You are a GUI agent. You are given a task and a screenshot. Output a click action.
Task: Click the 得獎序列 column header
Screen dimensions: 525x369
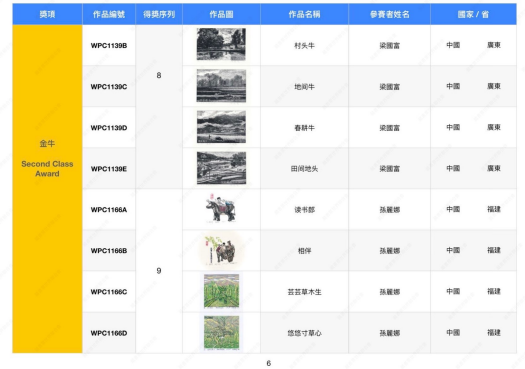coord(159,14)
